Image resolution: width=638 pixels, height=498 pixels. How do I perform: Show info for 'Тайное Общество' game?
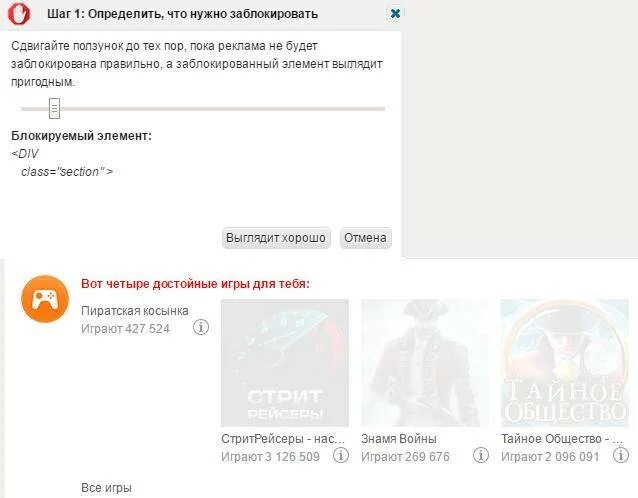click(621, 455)
